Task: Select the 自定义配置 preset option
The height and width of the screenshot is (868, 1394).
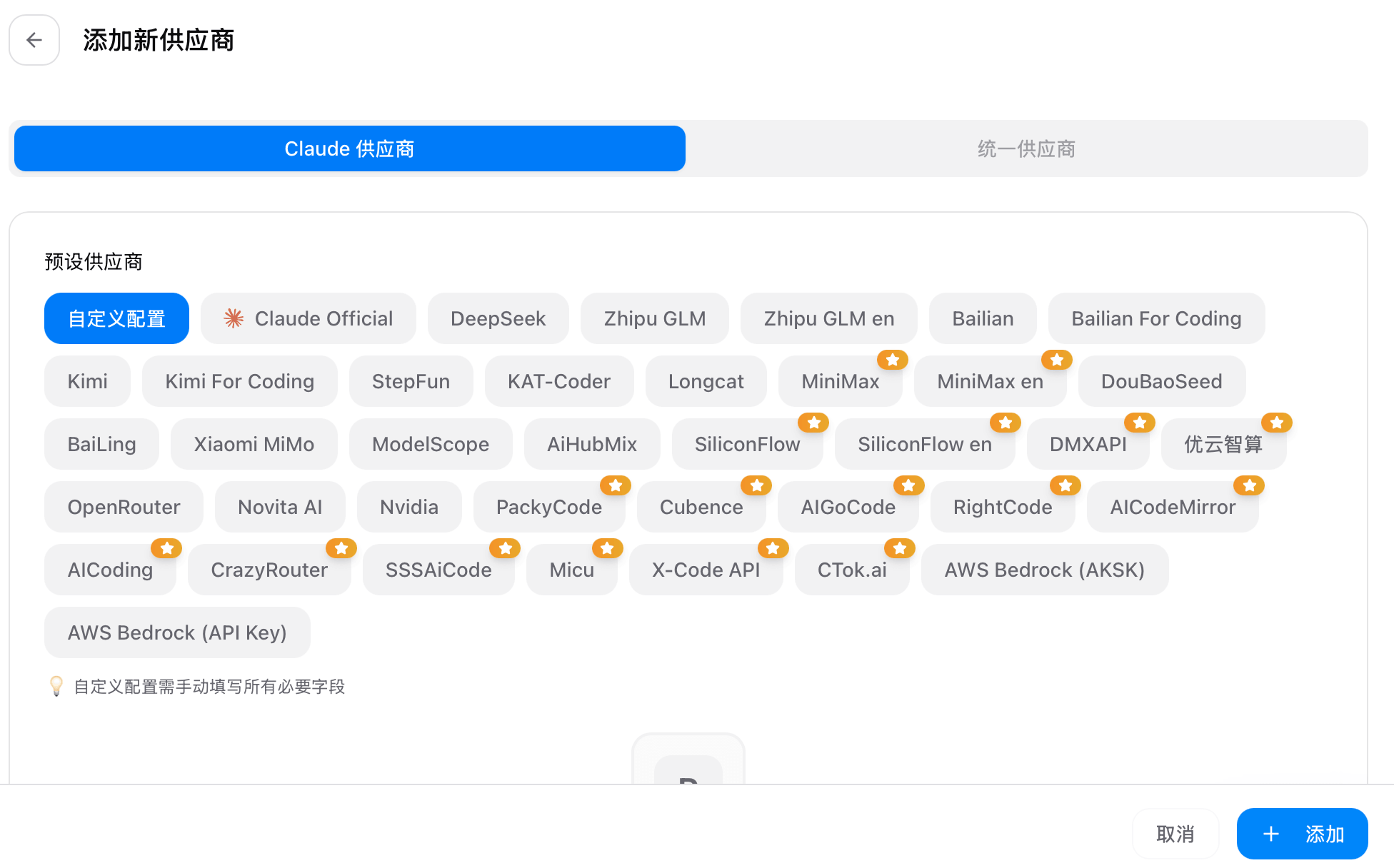Action: 116,318
